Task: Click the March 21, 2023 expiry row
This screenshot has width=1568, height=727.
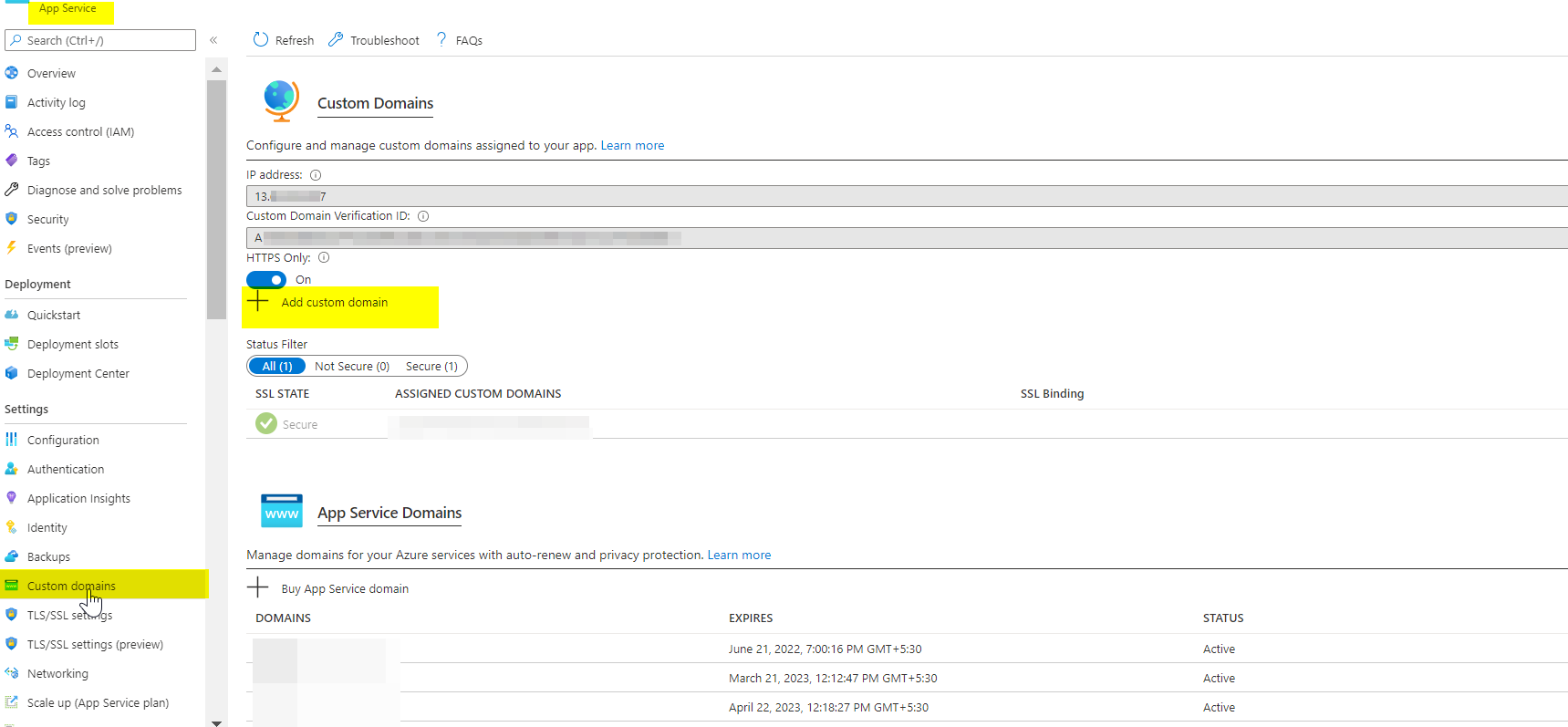Action: (x=907, y=678)
